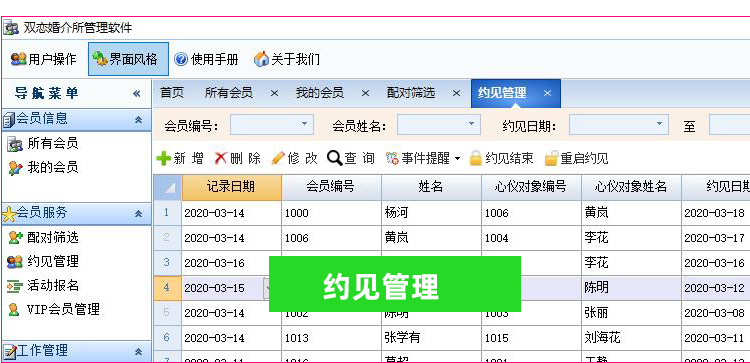This screenshot has width=750, height=363.
Task: Select row 2 by its row header
Action: tap(167, 238)
